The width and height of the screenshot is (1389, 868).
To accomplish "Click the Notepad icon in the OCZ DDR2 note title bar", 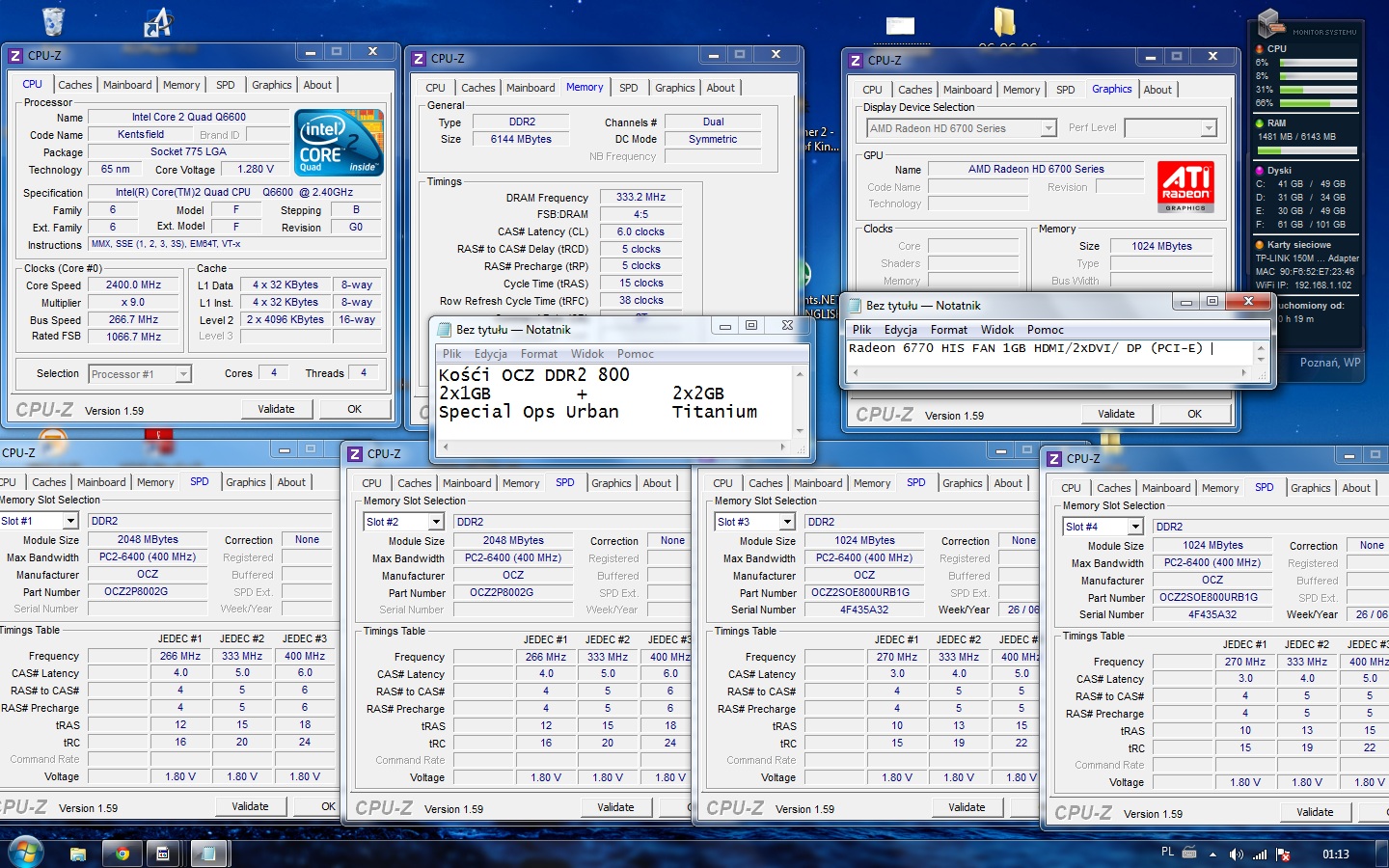I will coord(444,330).
